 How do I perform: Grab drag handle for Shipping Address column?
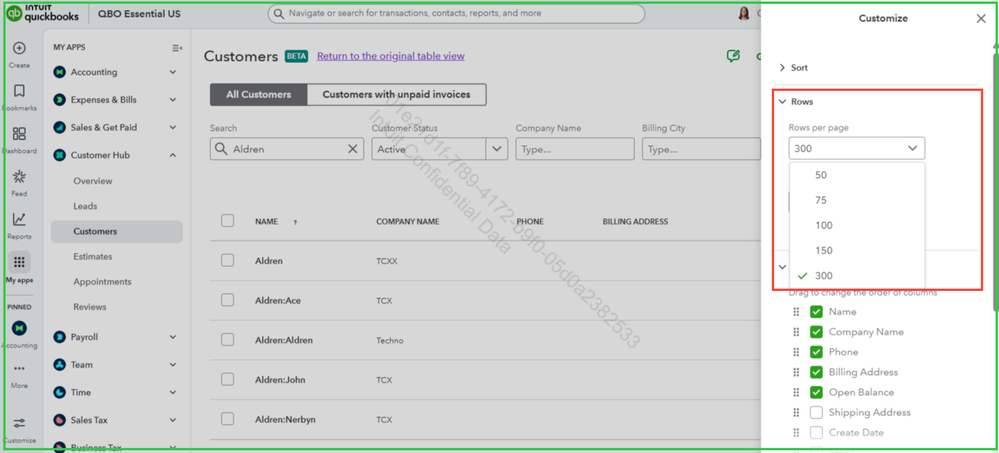[x=796, y=412]
